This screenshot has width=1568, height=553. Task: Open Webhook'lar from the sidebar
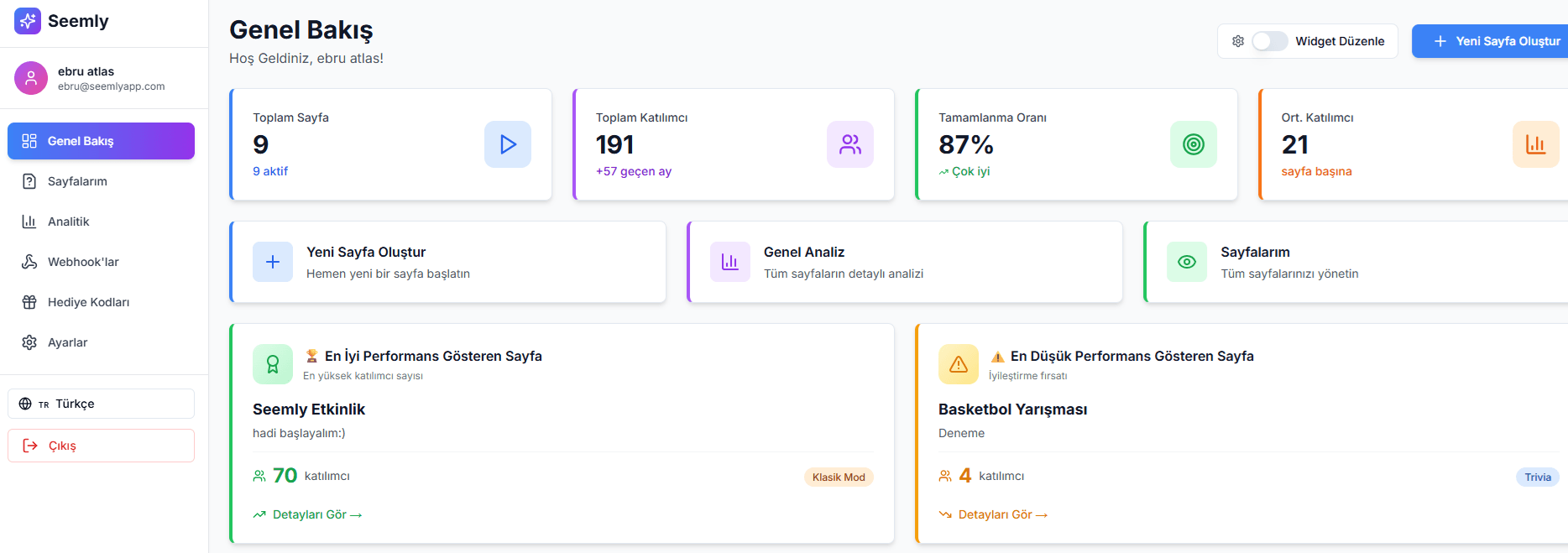[x=83, y=262]
